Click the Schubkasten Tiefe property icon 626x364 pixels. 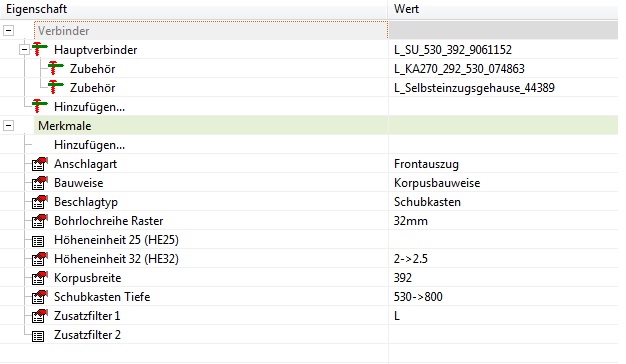coord(40,297)
